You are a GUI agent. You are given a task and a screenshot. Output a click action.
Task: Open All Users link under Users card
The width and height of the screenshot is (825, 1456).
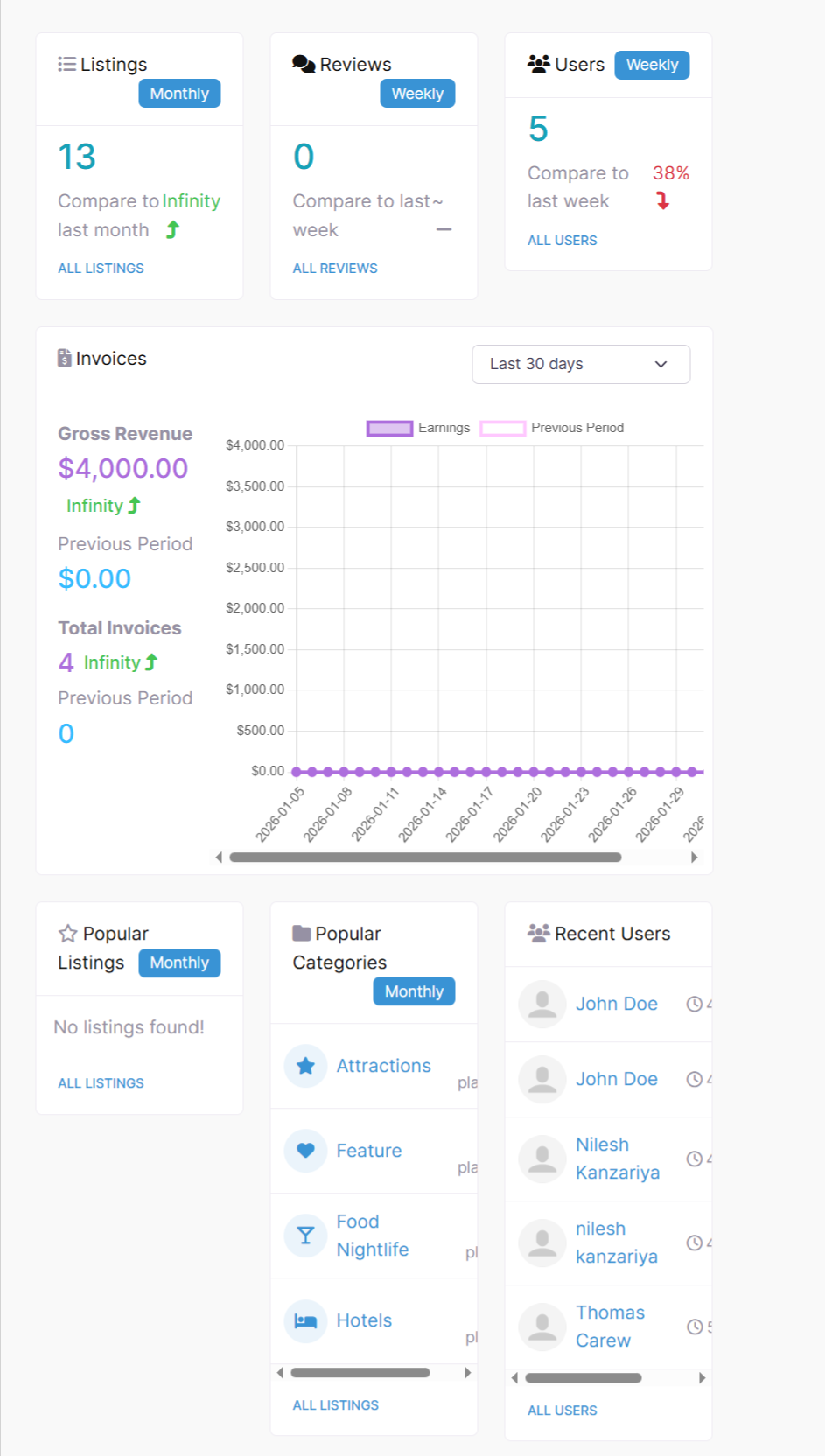tap(562, 241)
